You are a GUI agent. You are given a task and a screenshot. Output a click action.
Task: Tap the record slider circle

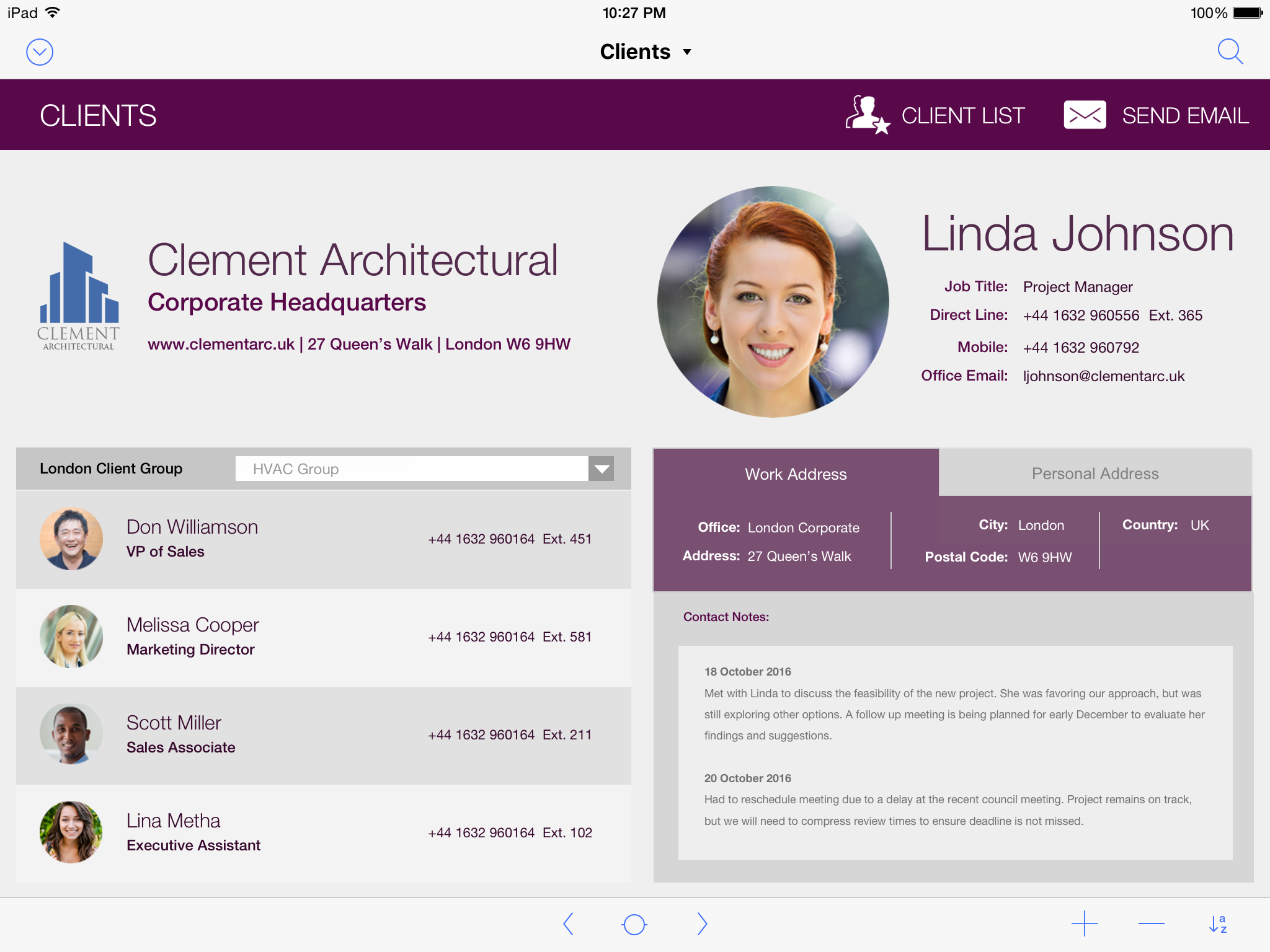(x=634, y=924)
